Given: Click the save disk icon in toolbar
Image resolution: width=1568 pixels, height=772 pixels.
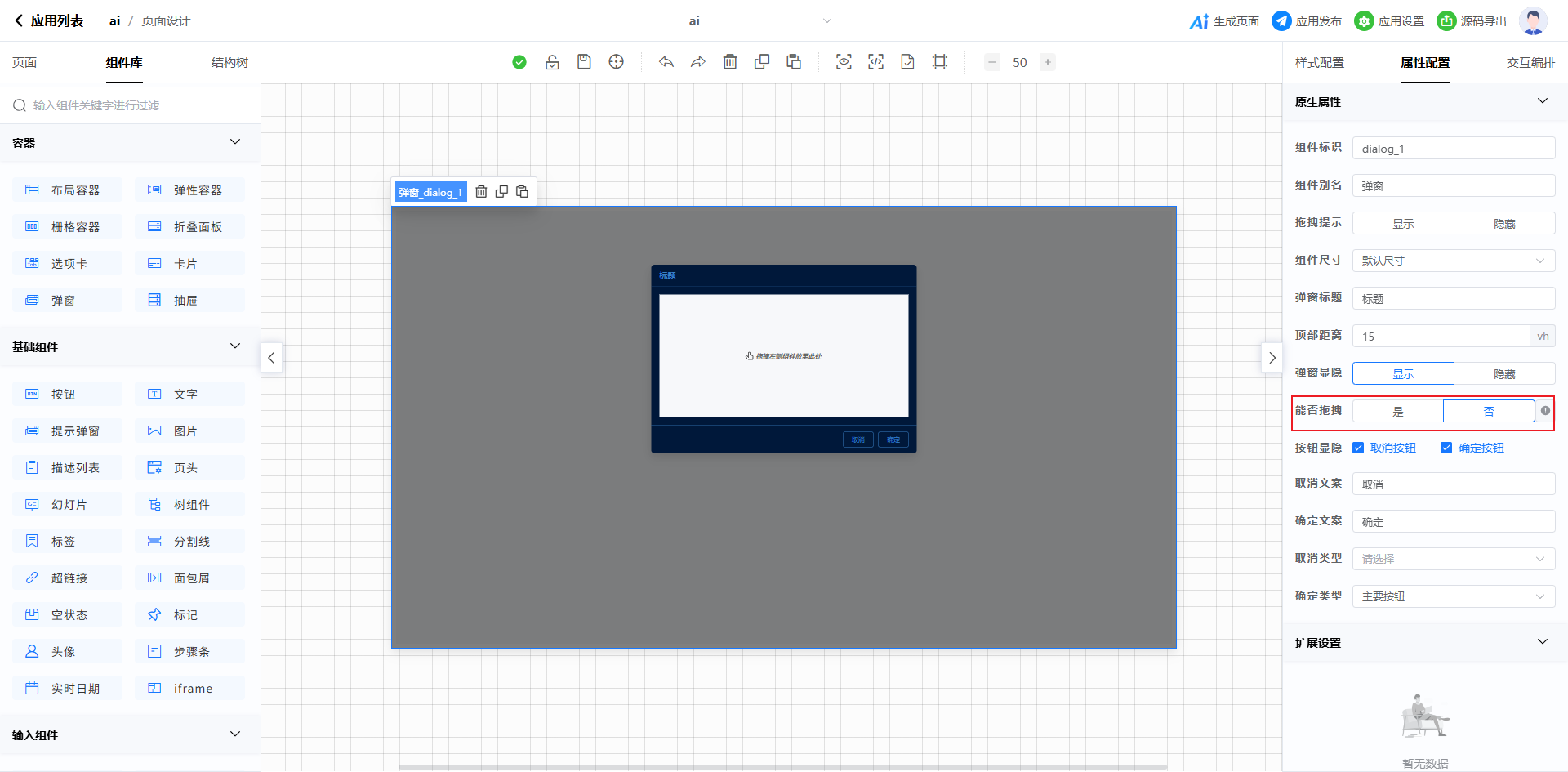Looking at the screenshot, I should pos(584,62).
